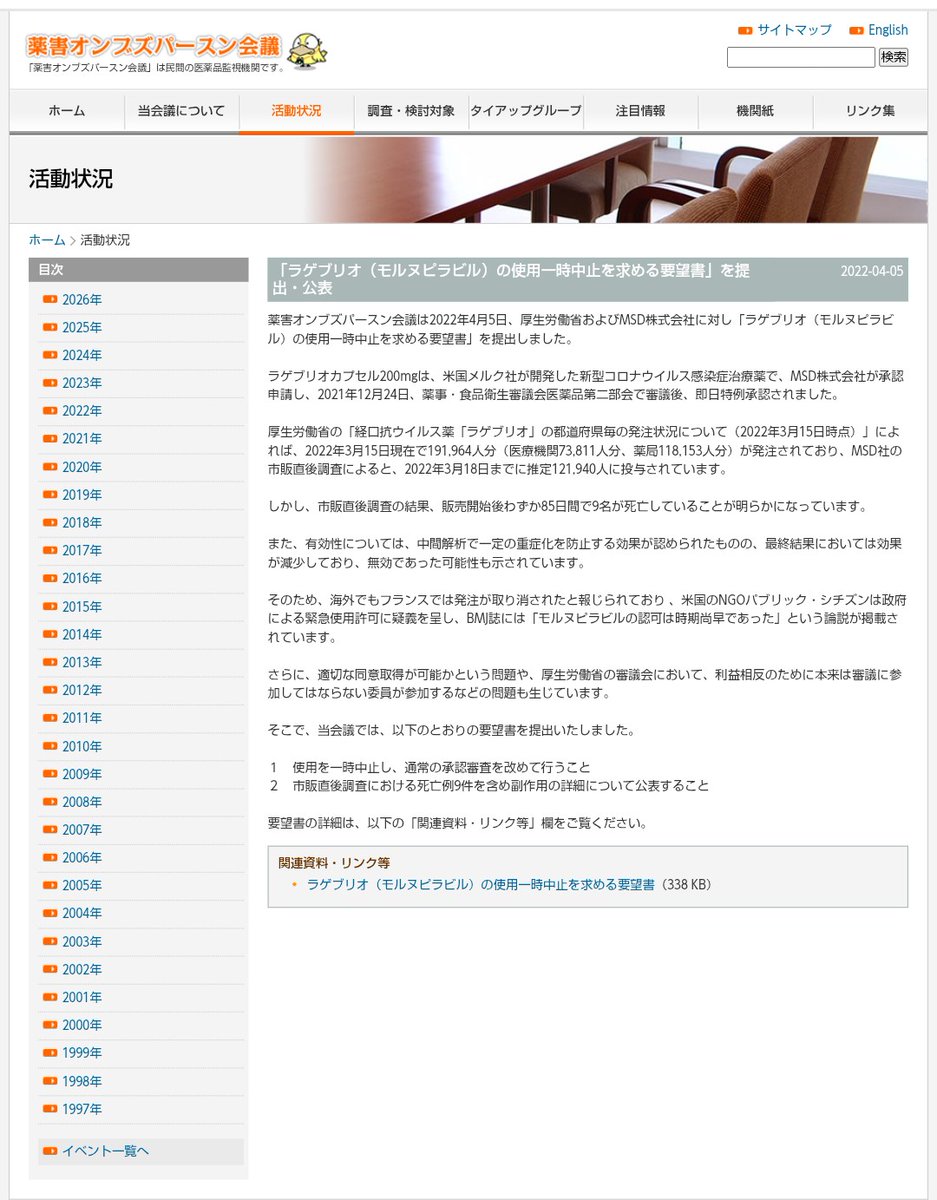Open the 2017年 archive link
This screenshot has height=1200, width=937.
pyautogui.click(x=82, y=551)
